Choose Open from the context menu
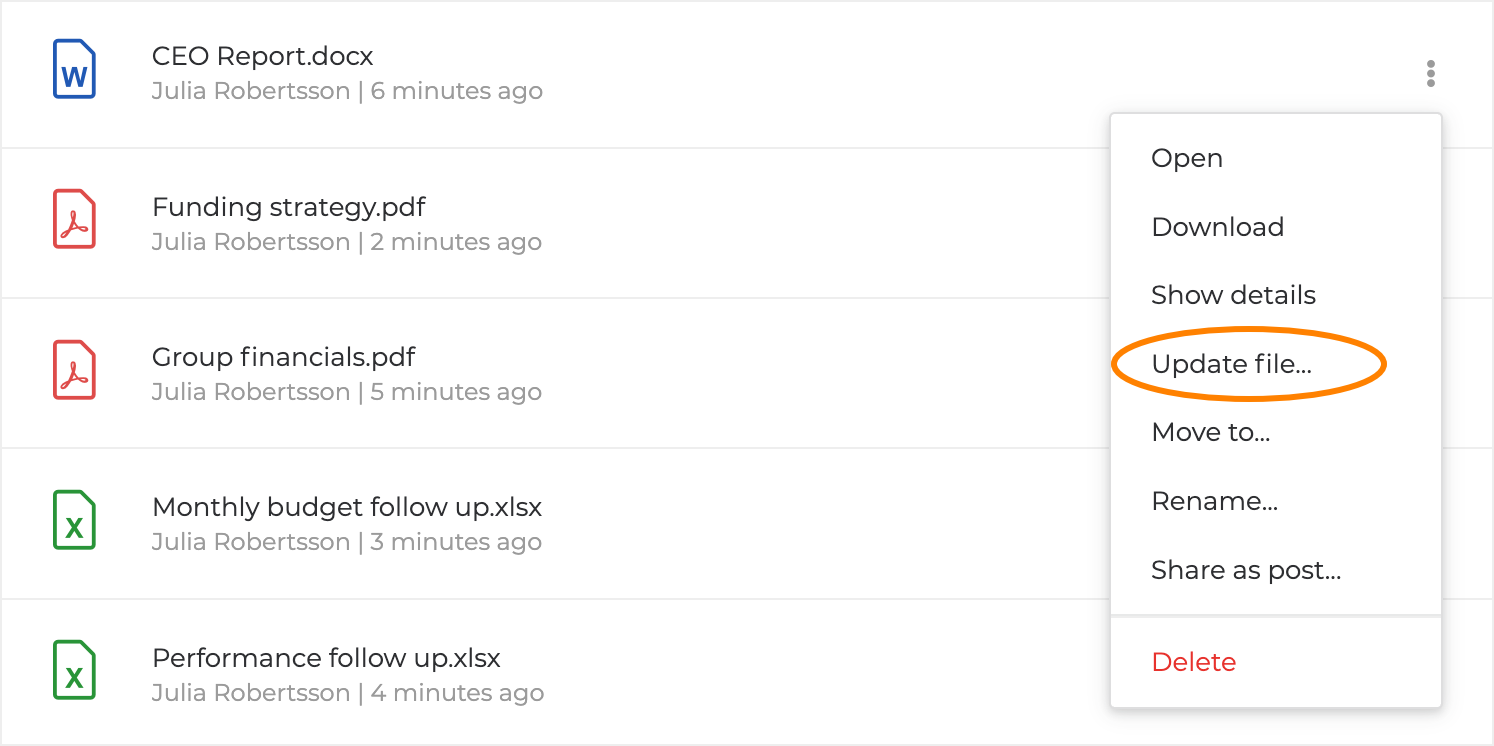 [1187, 159]
